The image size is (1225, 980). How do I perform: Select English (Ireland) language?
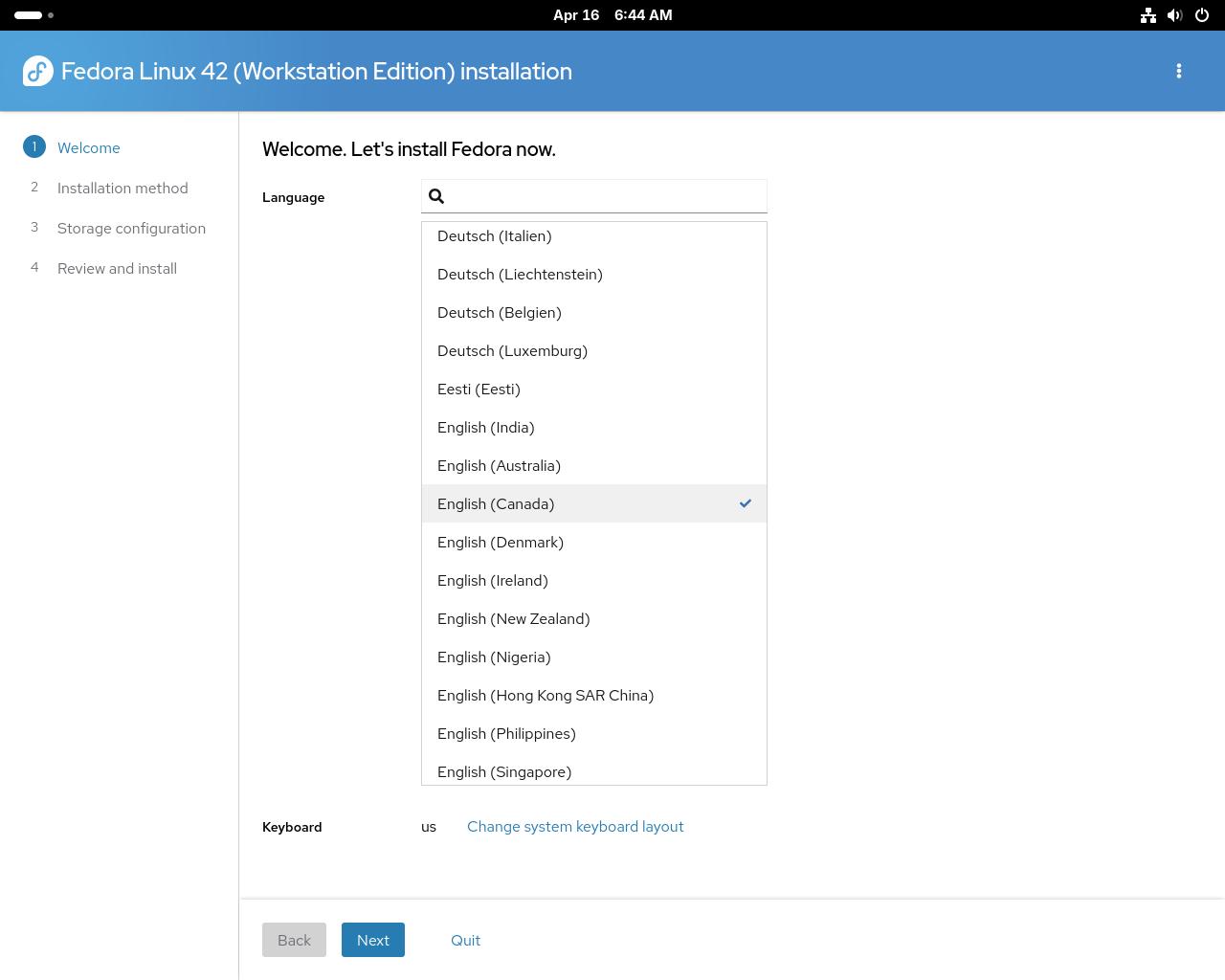(x=594, y=580)
